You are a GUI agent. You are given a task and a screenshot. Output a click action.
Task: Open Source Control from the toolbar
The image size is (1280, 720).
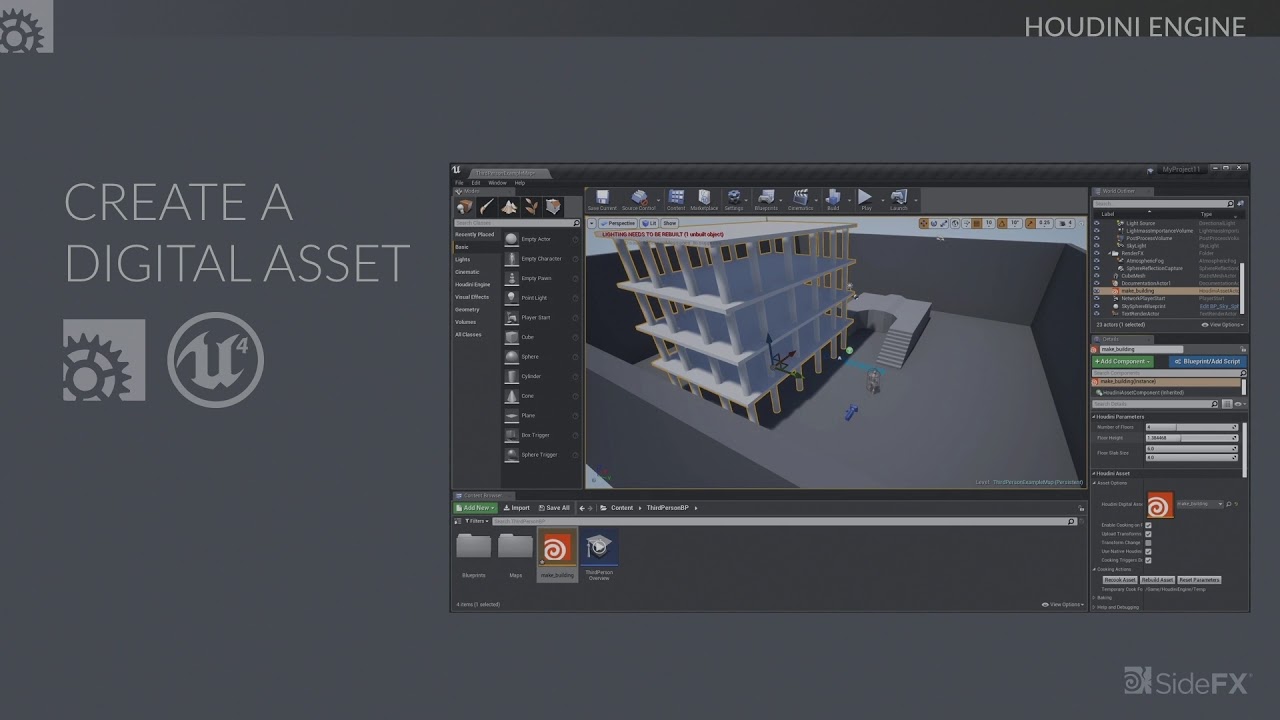(639, 197)
